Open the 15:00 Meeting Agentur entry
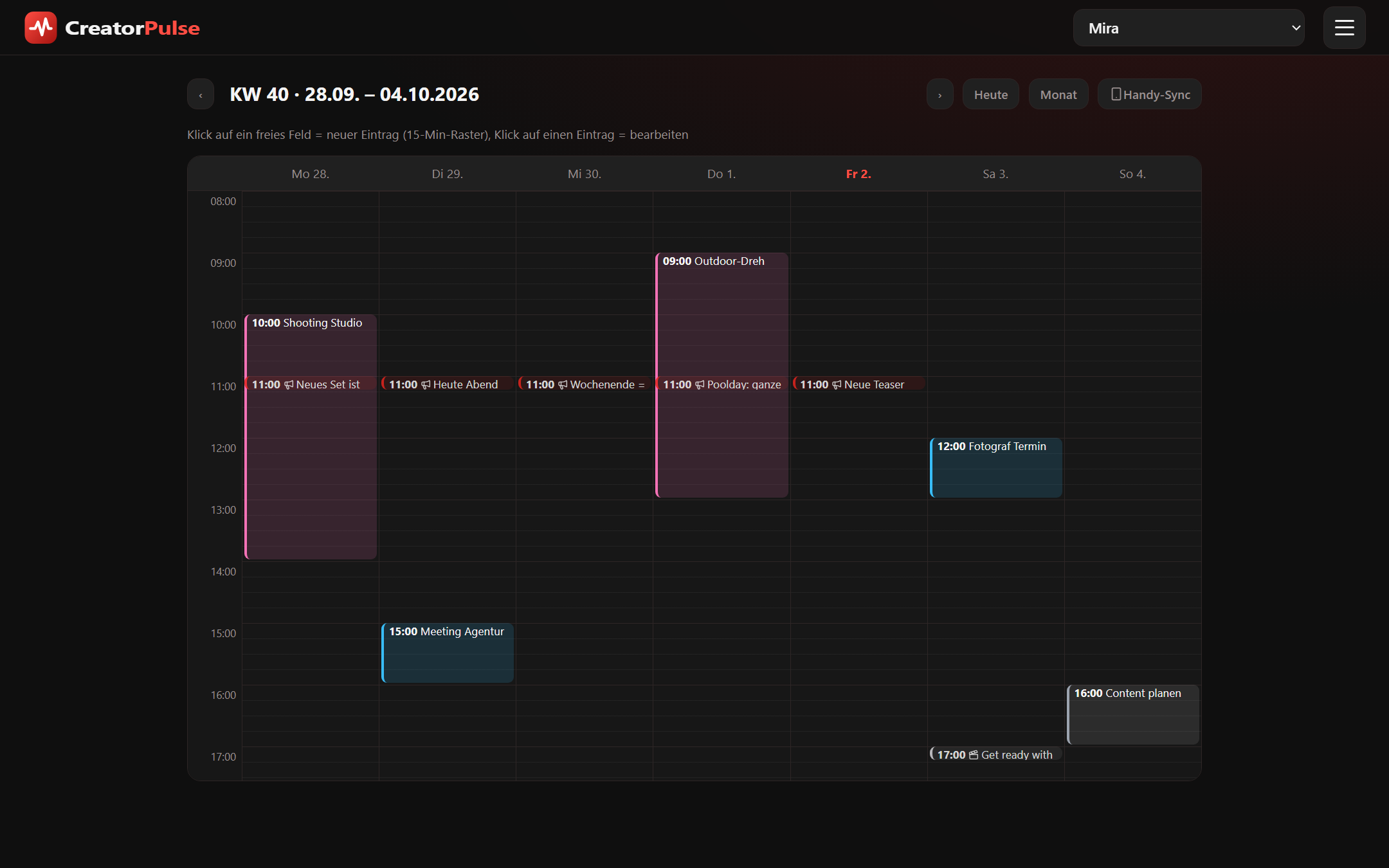The image size is (1389, 868). (448, 653)
